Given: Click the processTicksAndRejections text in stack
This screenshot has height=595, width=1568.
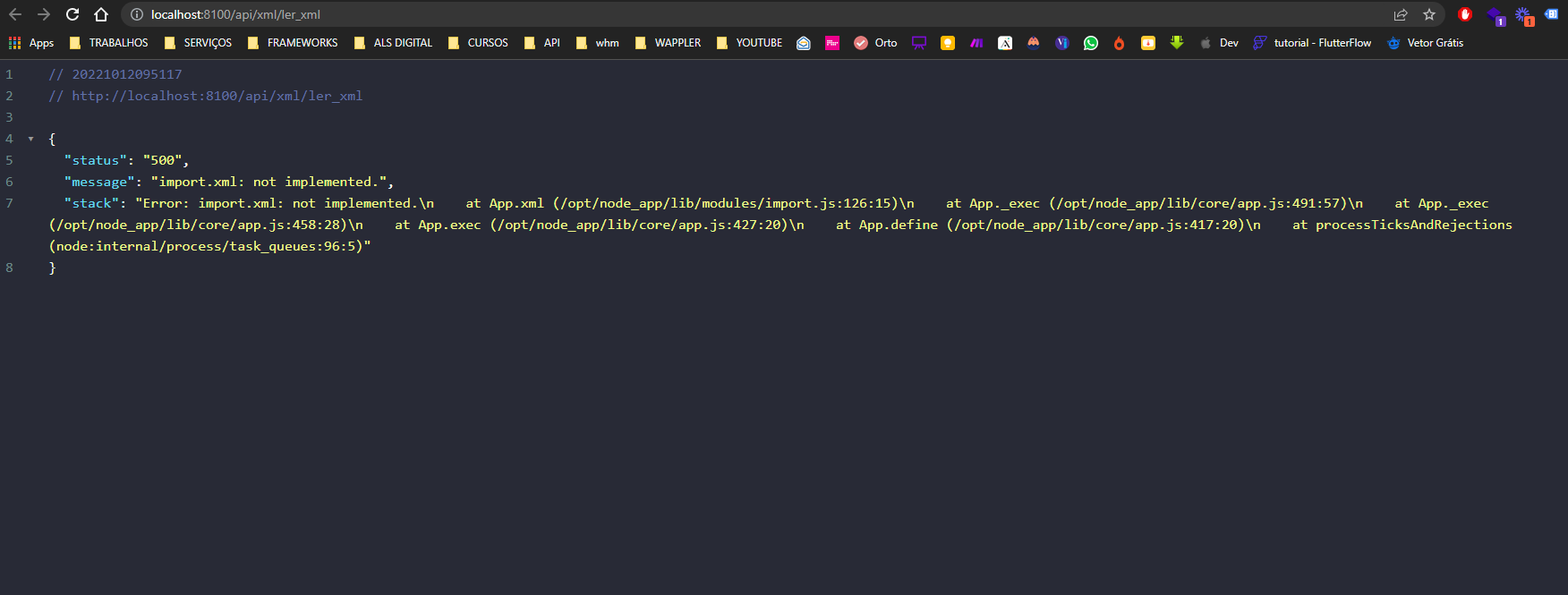Looking at the screenshot, I should pos(1414,225).
